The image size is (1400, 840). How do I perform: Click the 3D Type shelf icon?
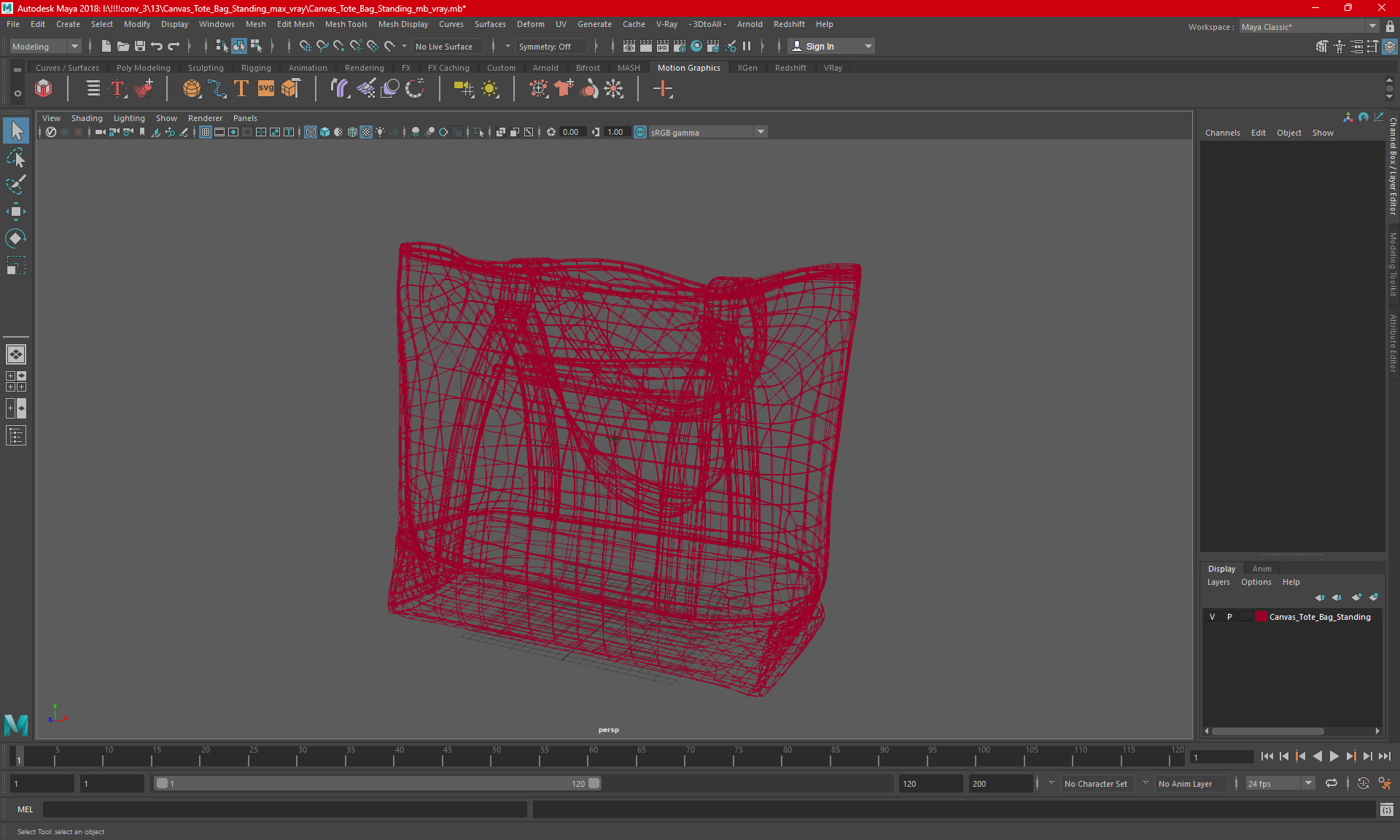pos(241,89)
